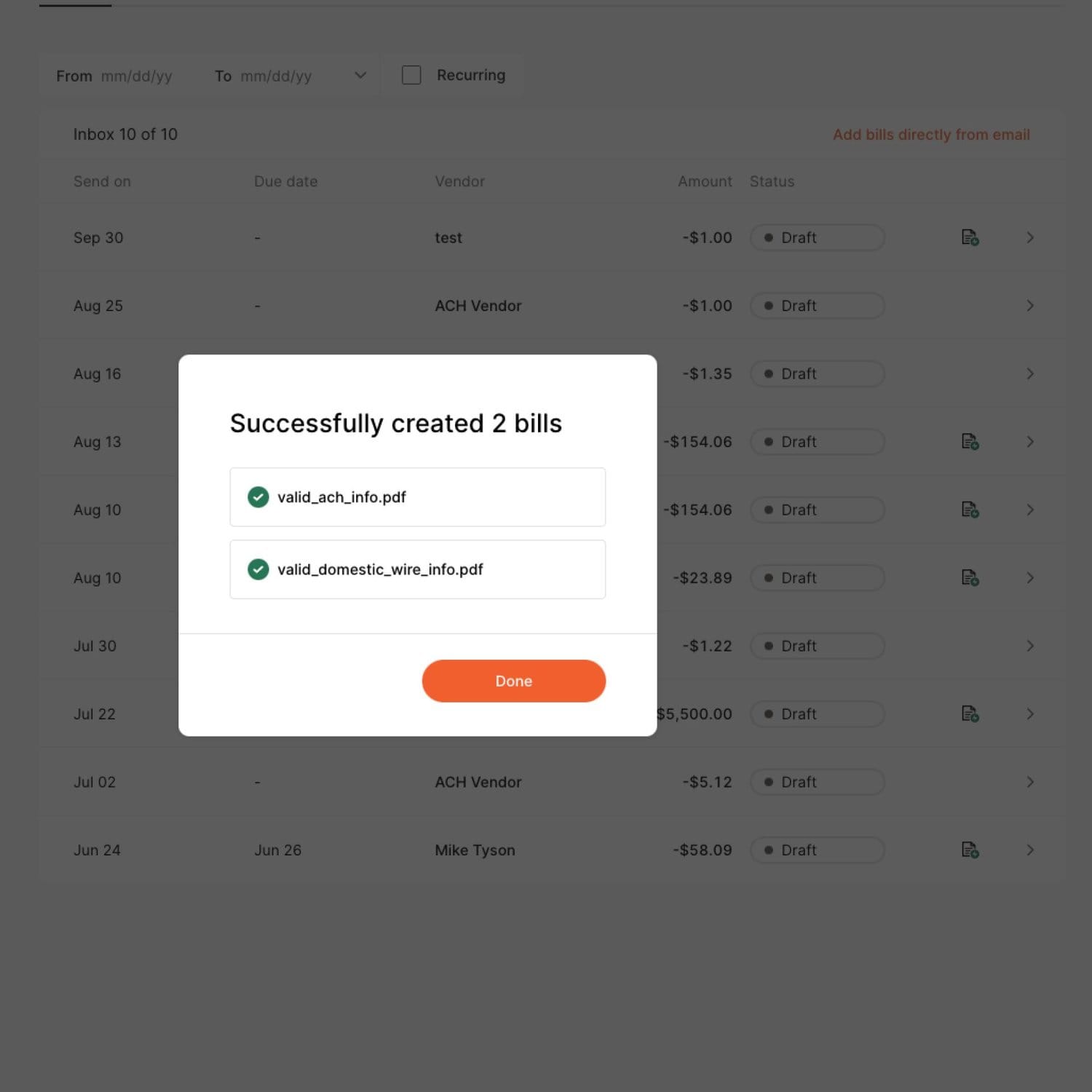Click the From date input field
The image size is (1092, 1092).
click(136, 76)
